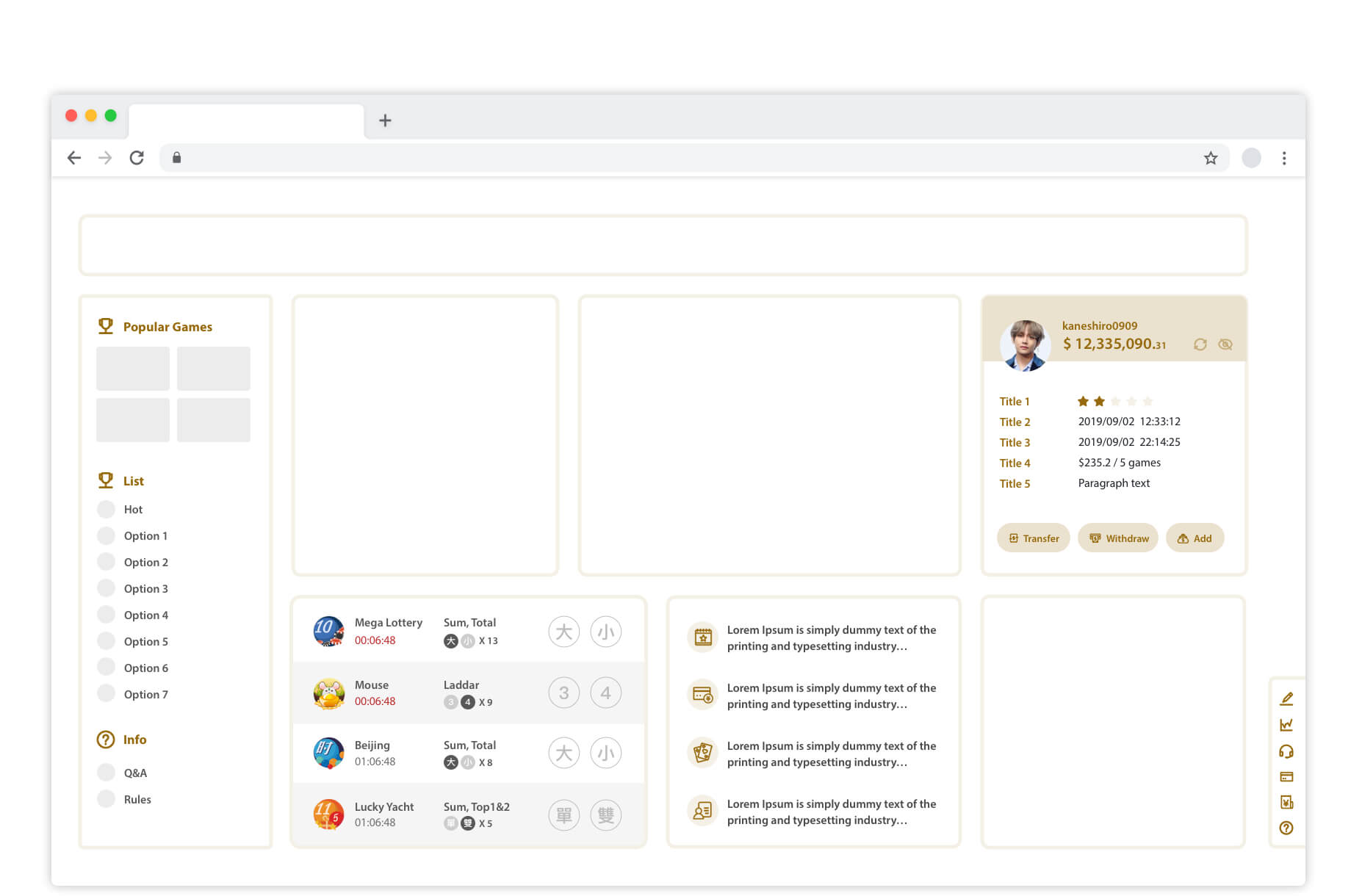Click the Mega Lottery game icon

[328, 631]
